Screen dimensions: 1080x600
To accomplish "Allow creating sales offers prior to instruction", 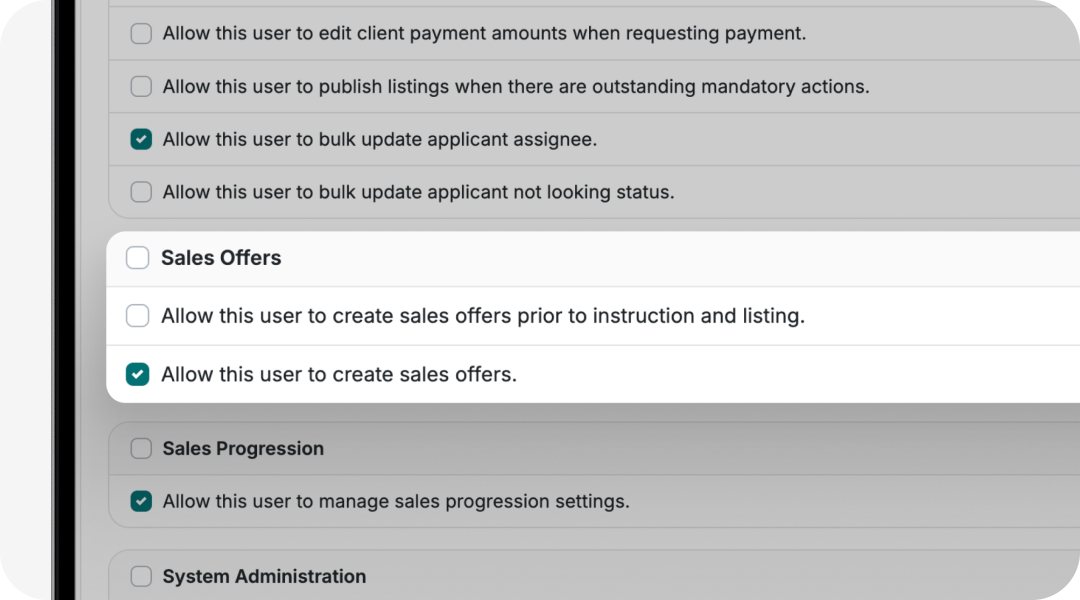I will [137, 315].
